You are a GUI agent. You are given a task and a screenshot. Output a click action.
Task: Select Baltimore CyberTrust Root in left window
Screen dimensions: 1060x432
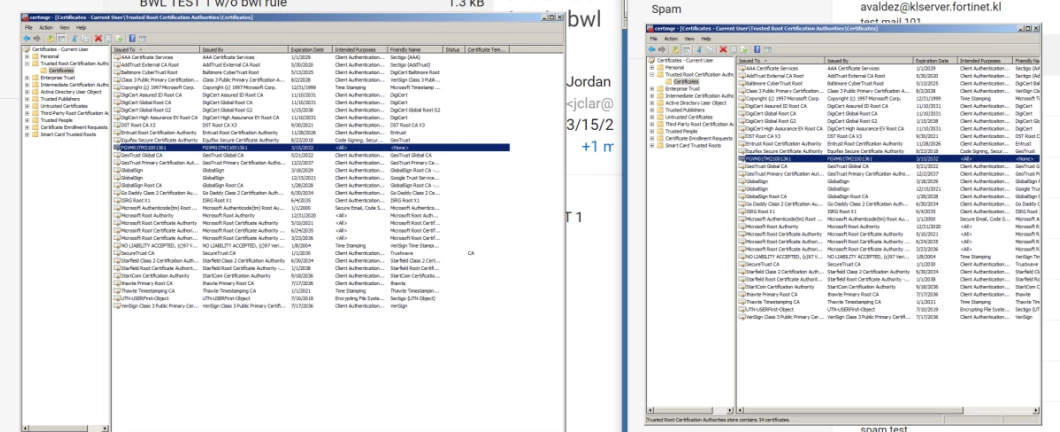click(311, 72)
